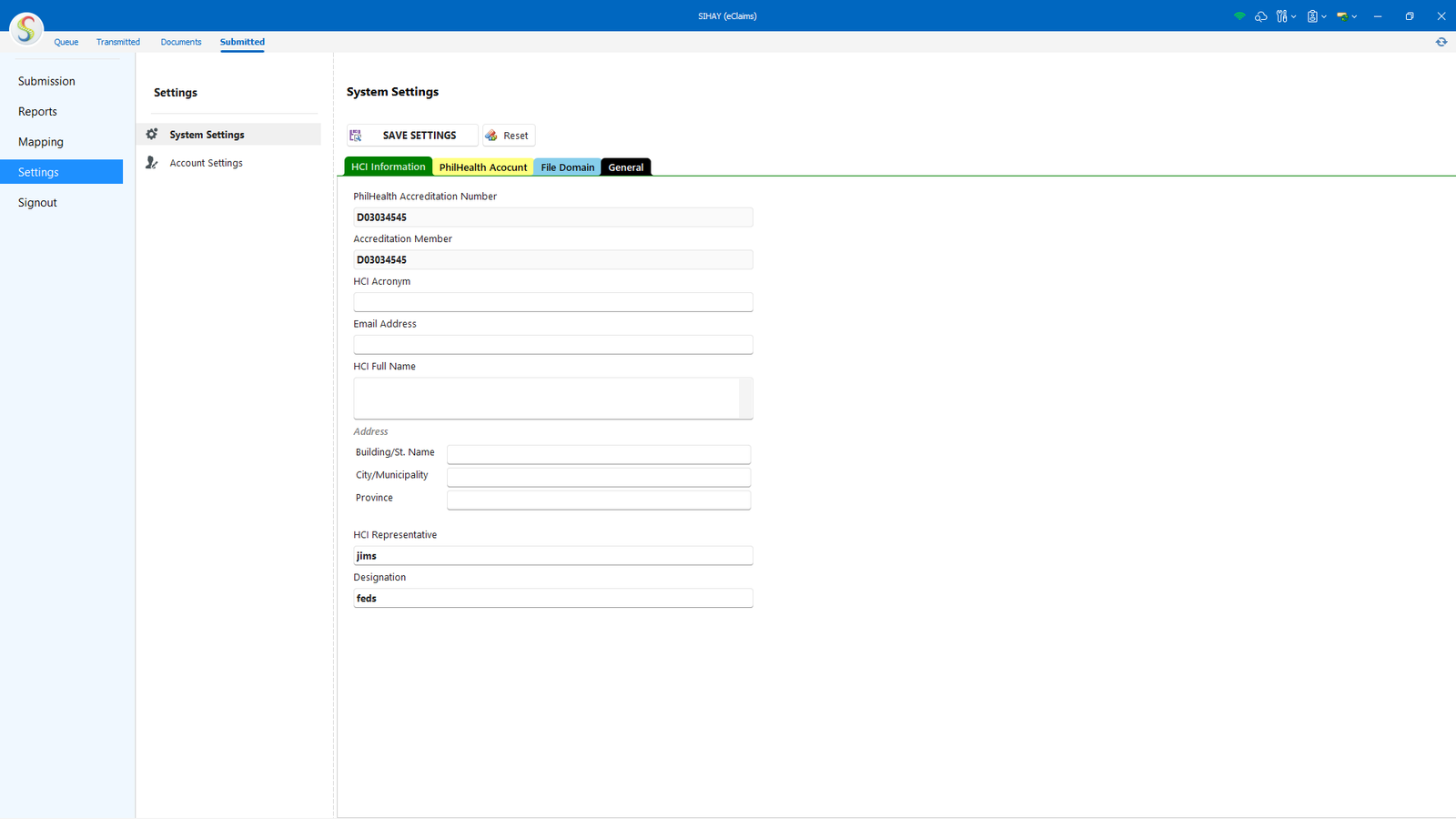Click the green Wi-Fi connection status icon
This screenshot has width=1456, height=819.
1239,16
